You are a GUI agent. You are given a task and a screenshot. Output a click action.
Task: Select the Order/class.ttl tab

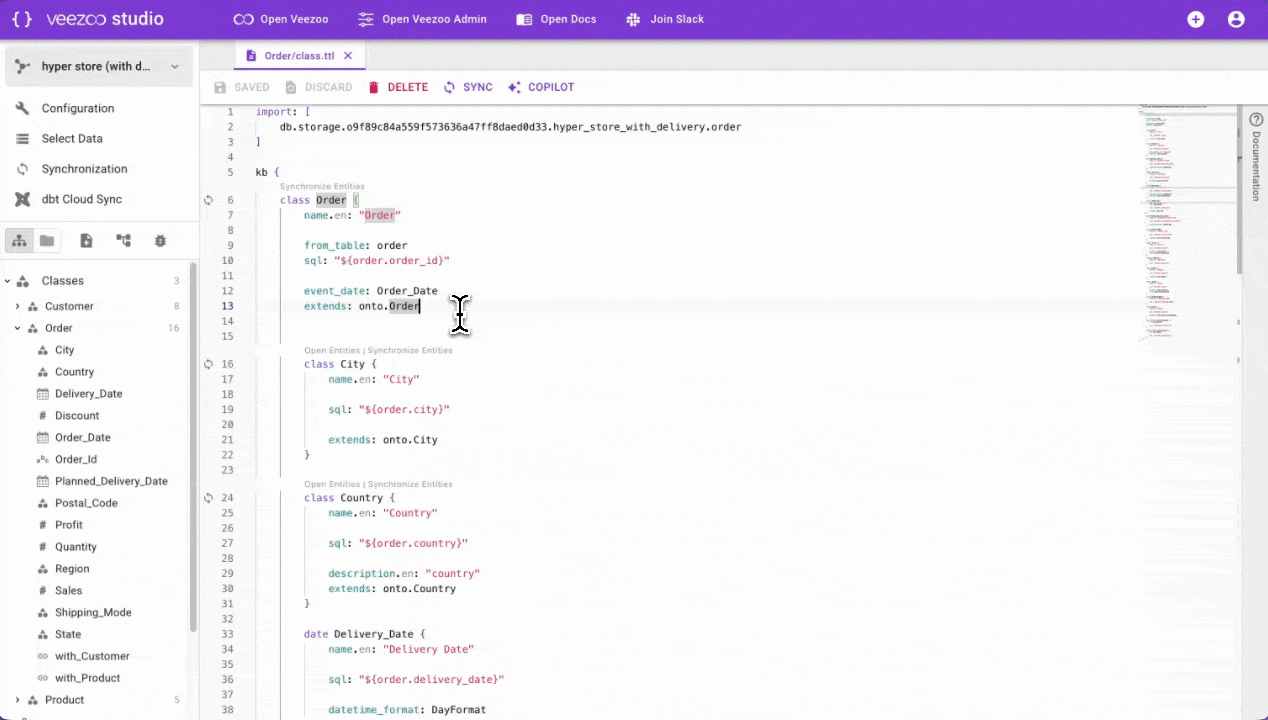[x=298, y=56]
